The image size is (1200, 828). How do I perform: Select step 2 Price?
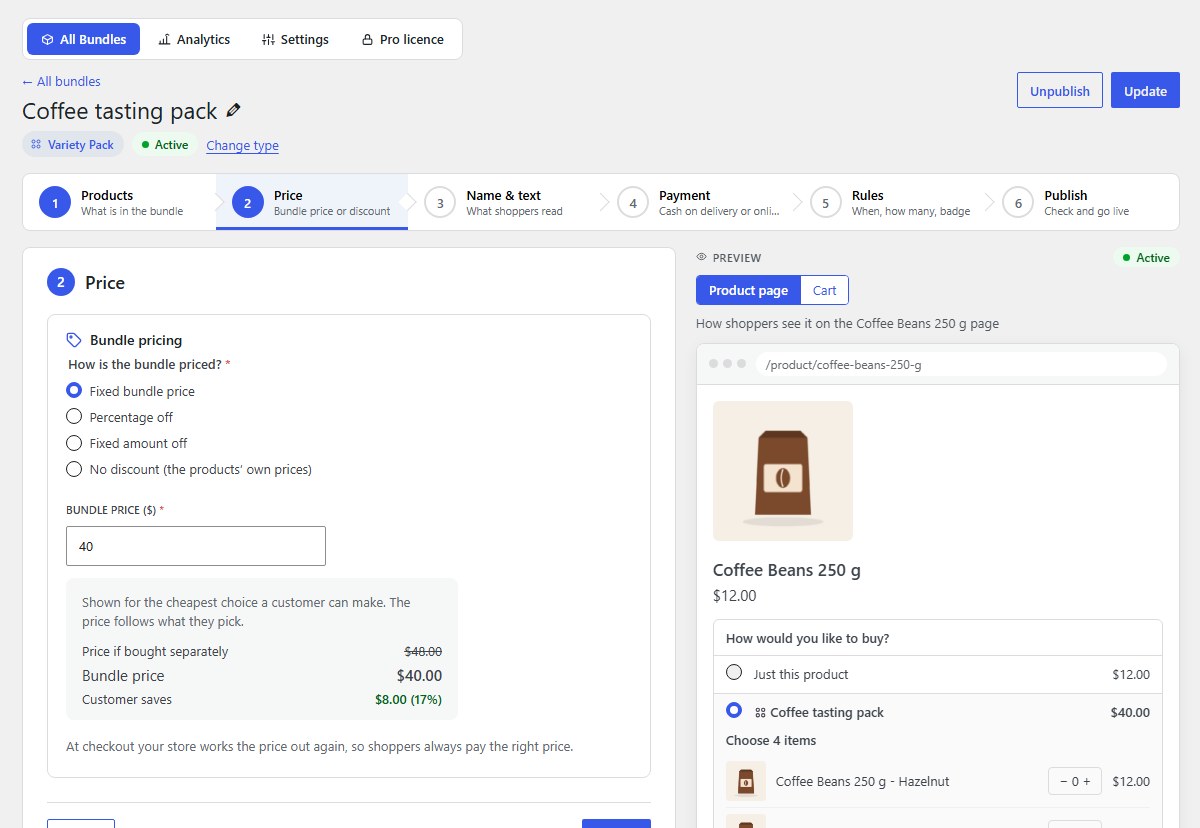pyautogui.click(x=312, y=203)
